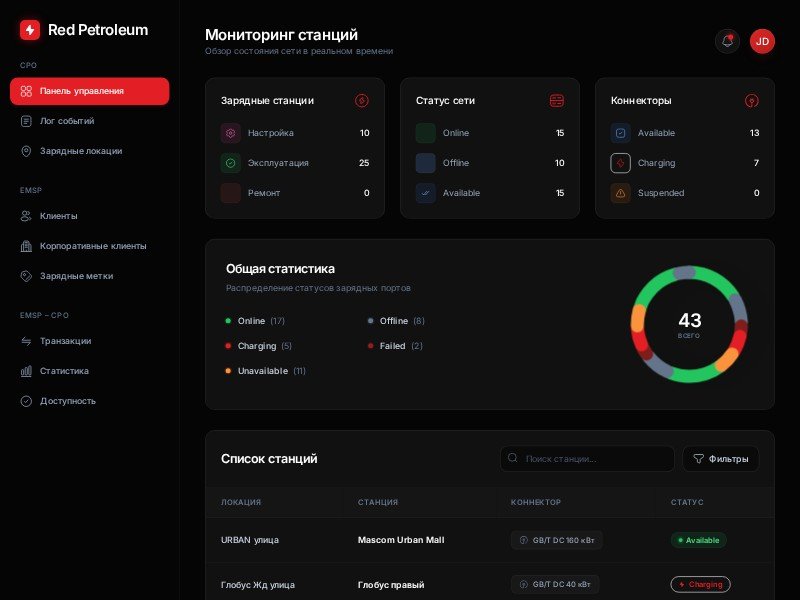Select the Charging connector icon
The image size is (800, 600).
[620, 163]
